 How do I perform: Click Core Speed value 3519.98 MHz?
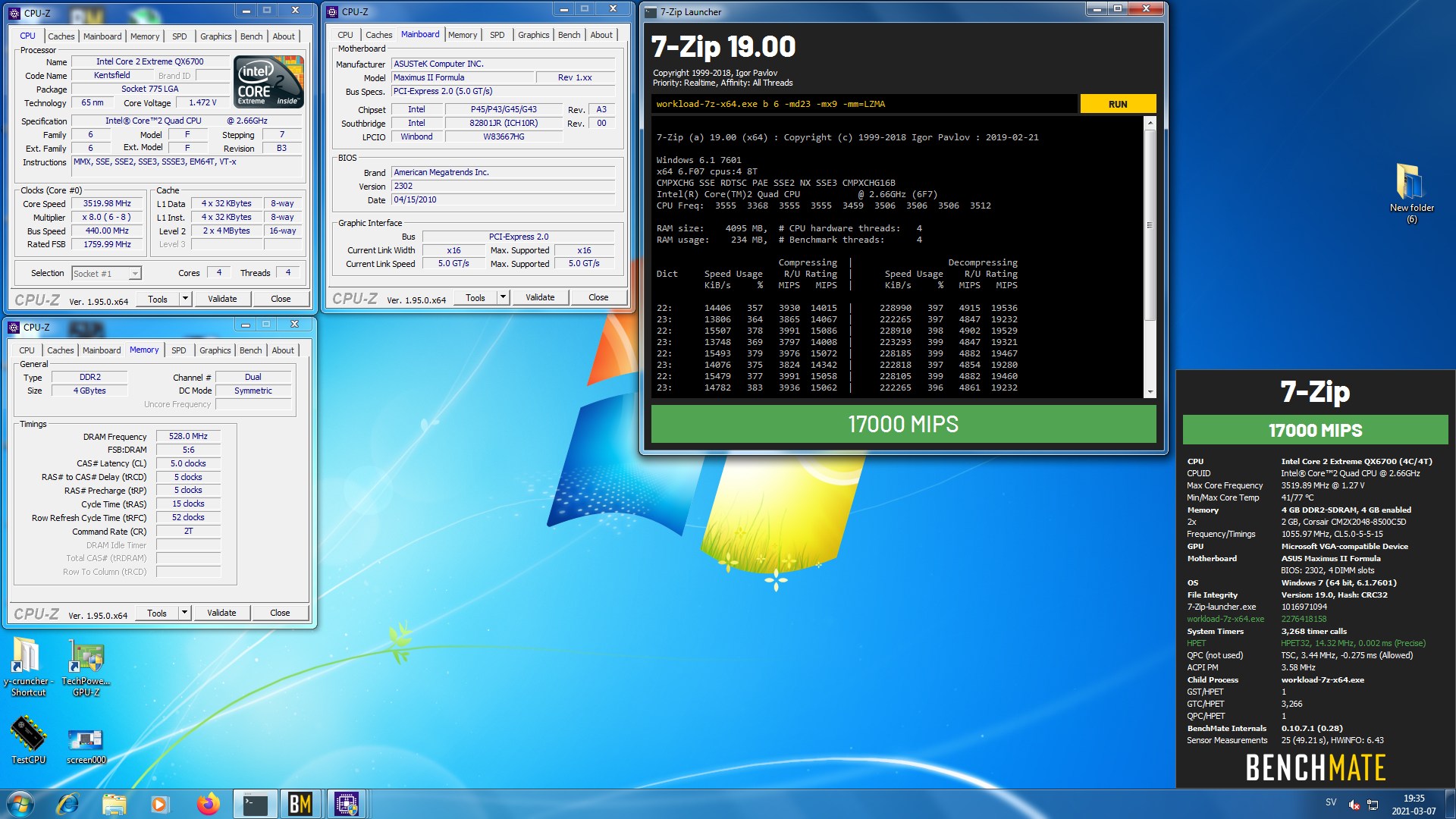[x=107, y=204]
